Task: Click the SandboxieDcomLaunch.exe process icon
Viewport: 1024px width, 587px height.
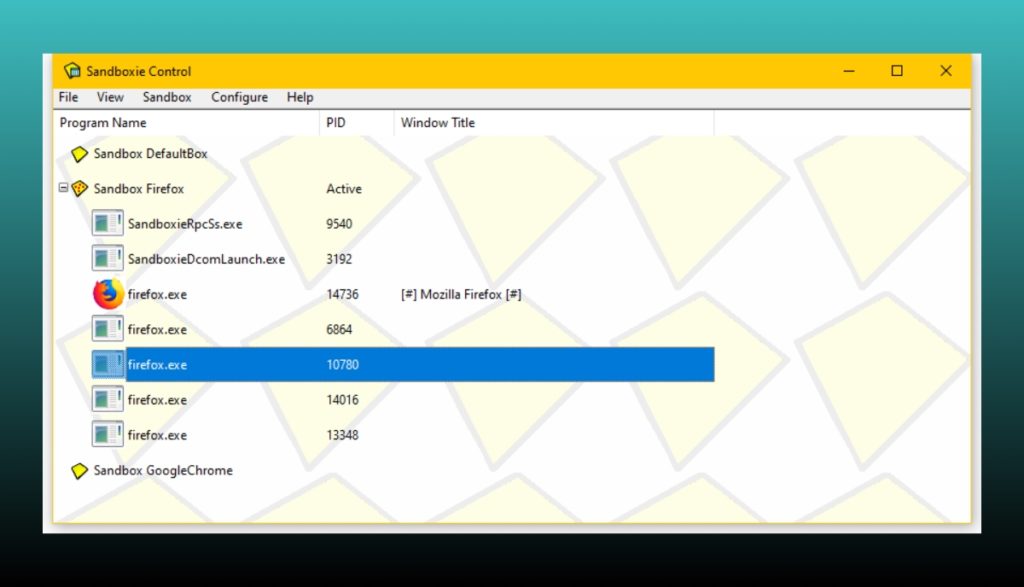Action: [x=106, y=258]
